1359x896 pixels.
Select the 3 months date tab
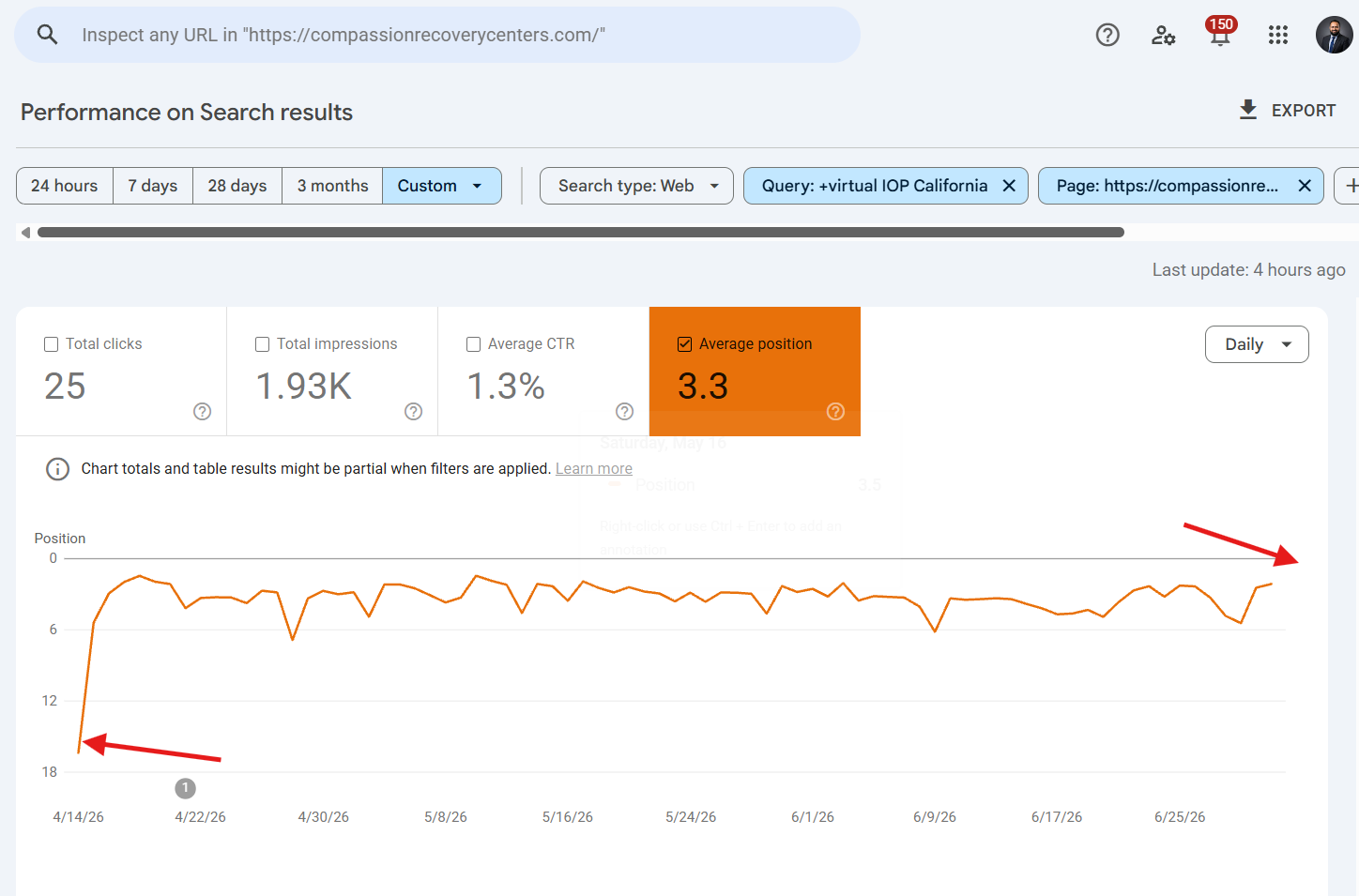click(332, 186)
